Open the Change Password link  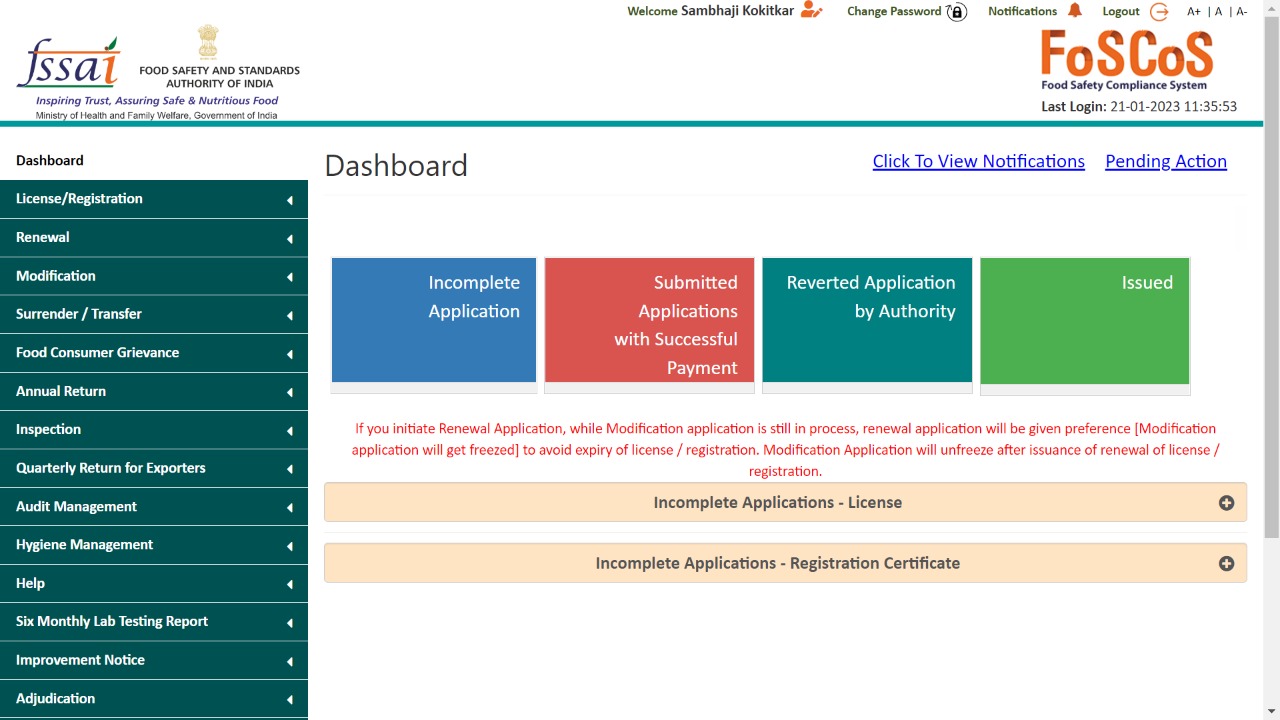[x=894, y=11]
